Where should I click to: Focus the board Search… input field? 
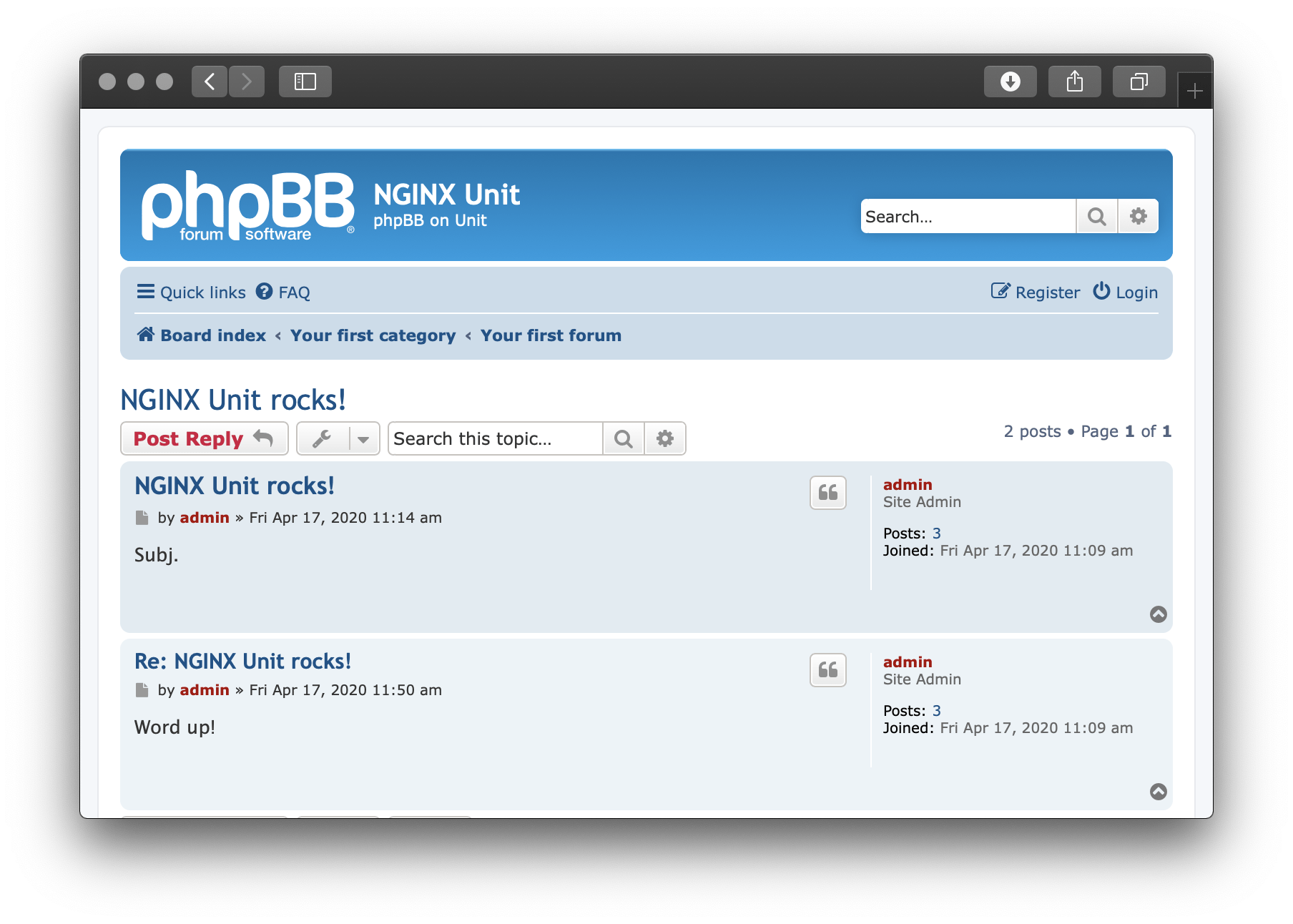(x=968, y=216)
